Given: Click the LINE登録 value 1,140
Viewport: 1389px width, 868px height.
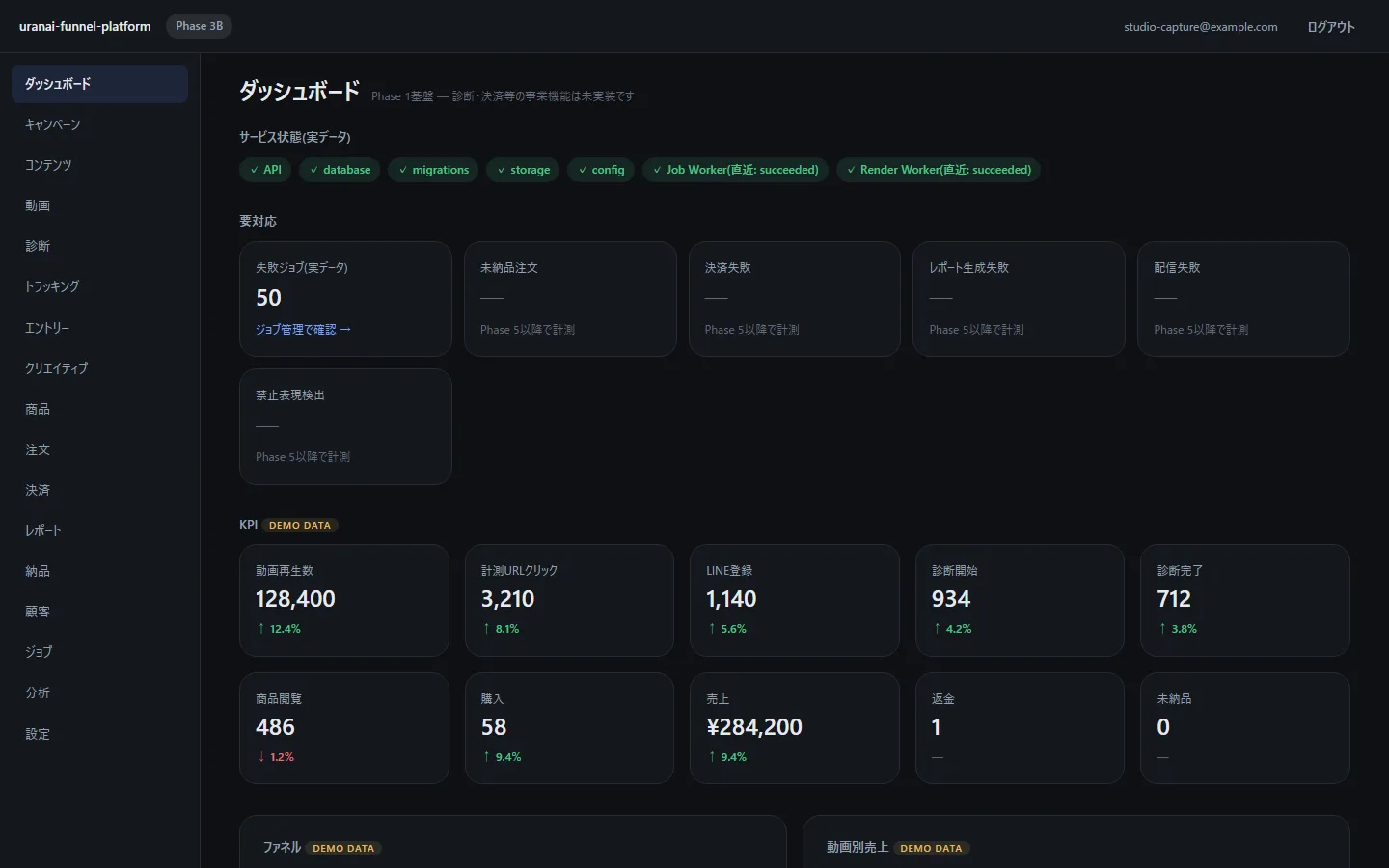Looking at the screenshot, I should tap(731, 599).
